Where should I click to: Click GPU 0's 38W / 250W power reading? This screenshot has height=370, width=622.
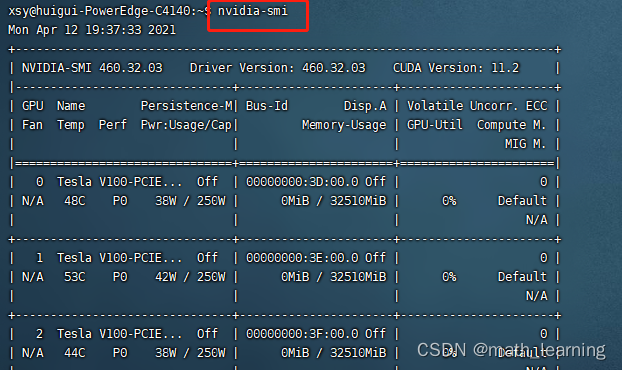point(190,201)
